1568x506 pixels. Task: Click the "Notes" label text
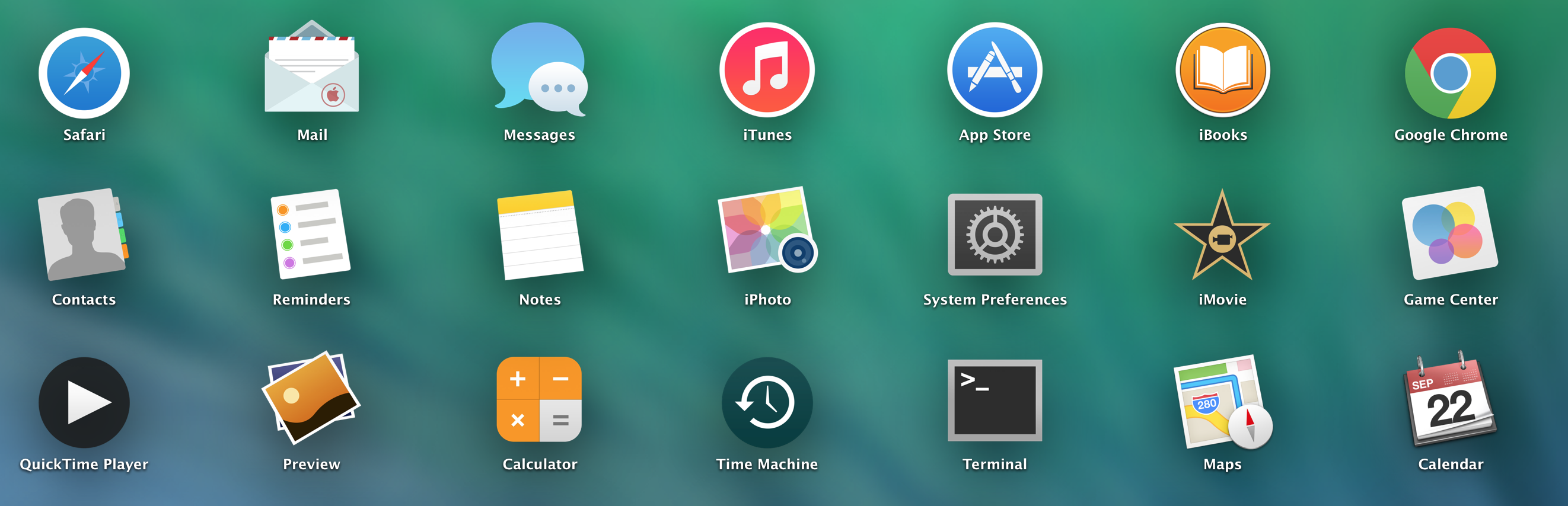tap(540, 300)
